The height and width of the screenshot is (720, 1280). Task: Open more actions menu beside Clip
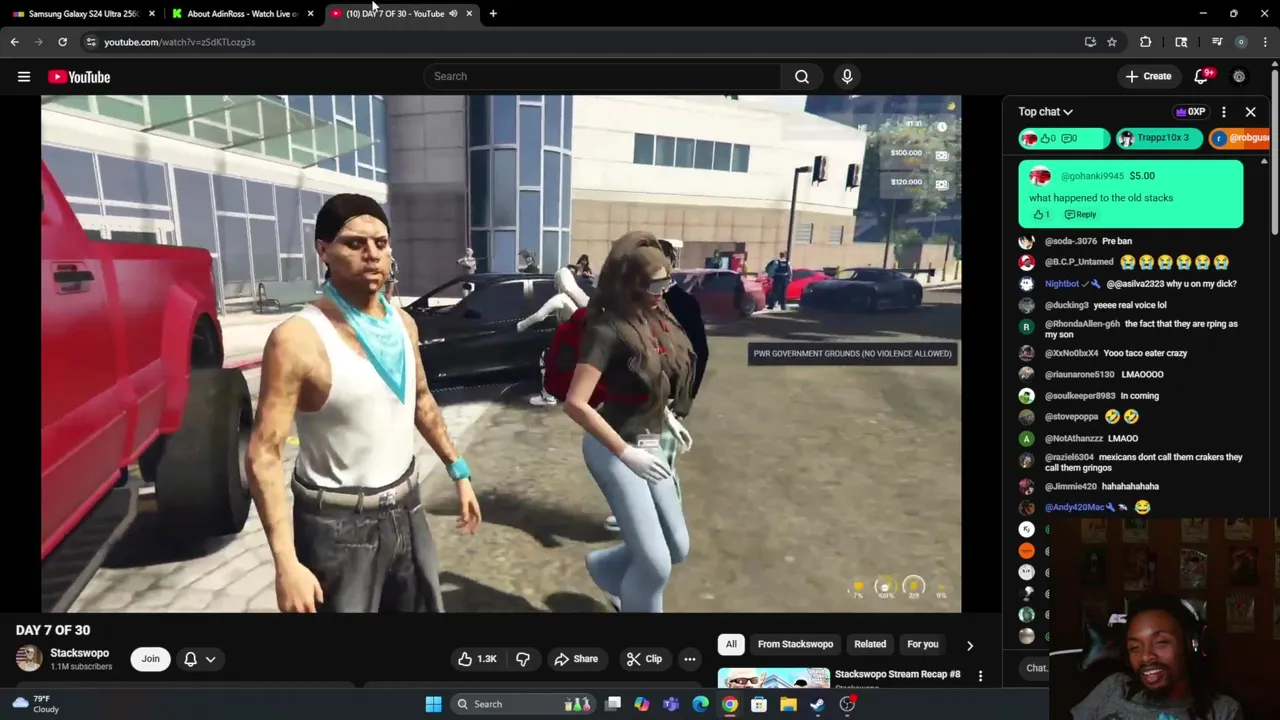click(x=689, y=659)
